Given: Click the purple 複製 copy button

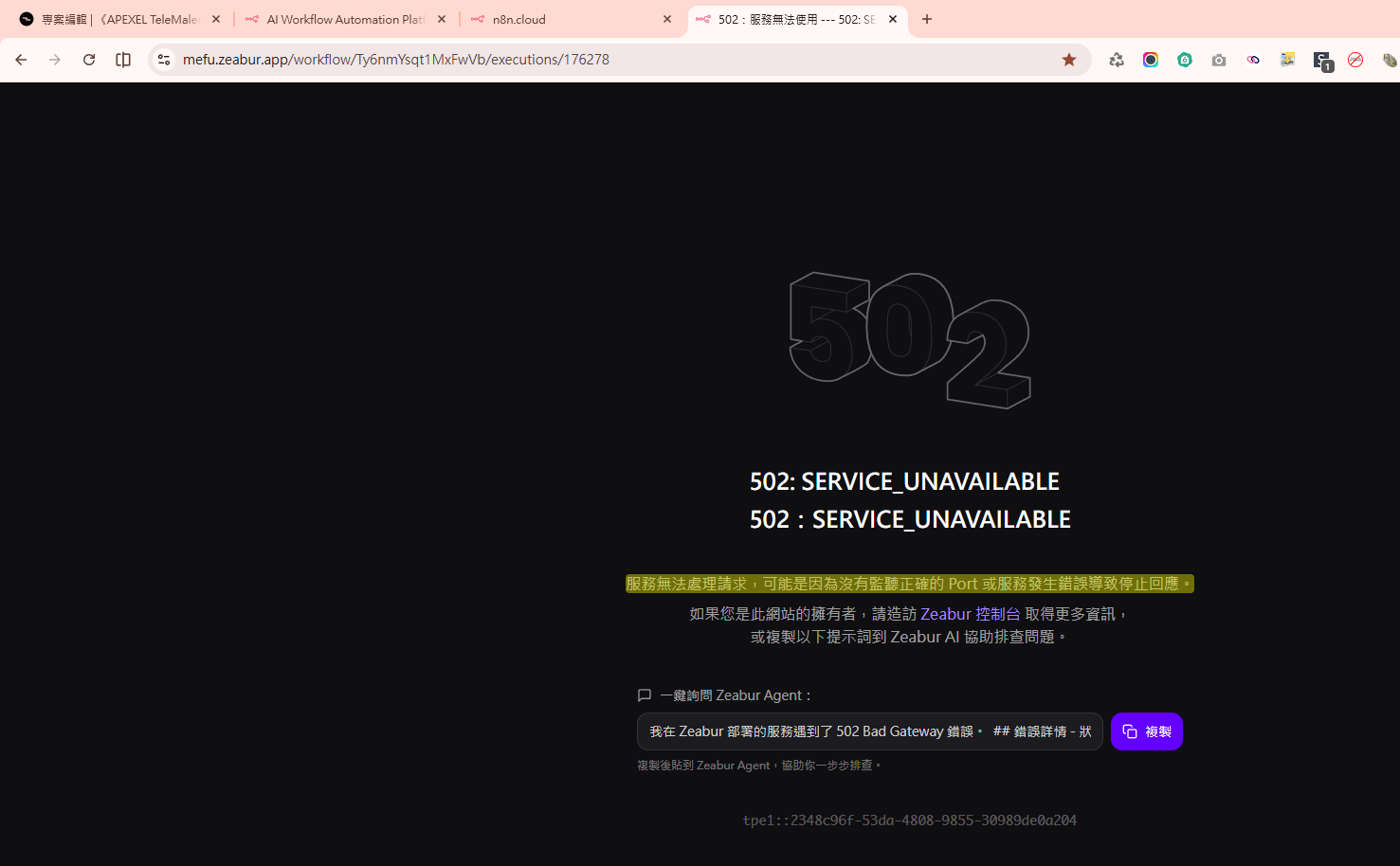Looking at the screenshot, I should click(x=1146, y=731).
